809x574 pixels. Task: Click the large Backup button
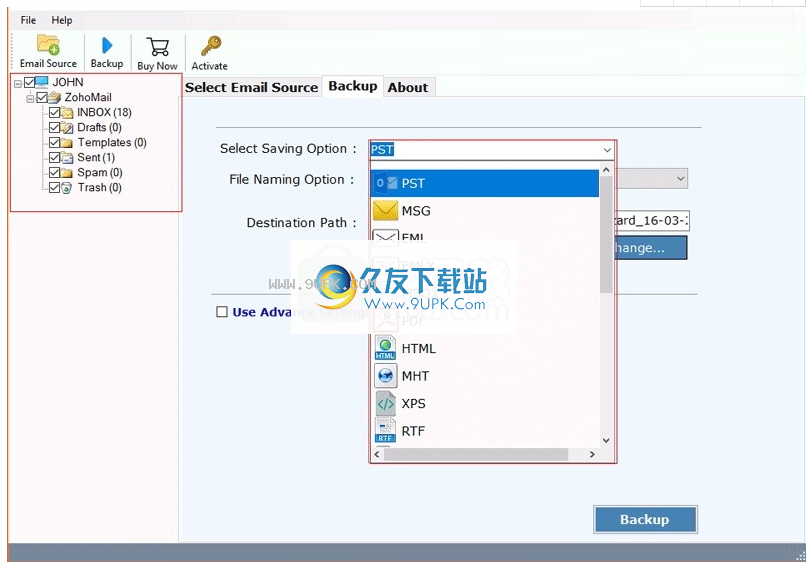(645, 519)
